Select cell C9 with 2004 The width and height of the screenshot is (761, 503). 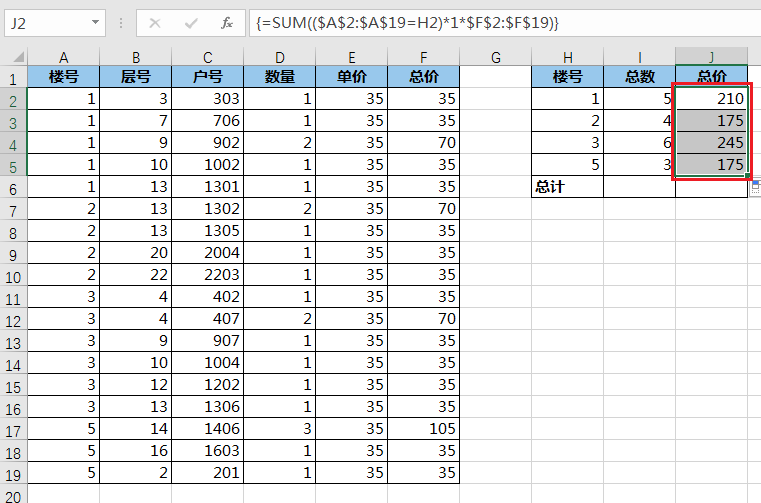[207, 252]
